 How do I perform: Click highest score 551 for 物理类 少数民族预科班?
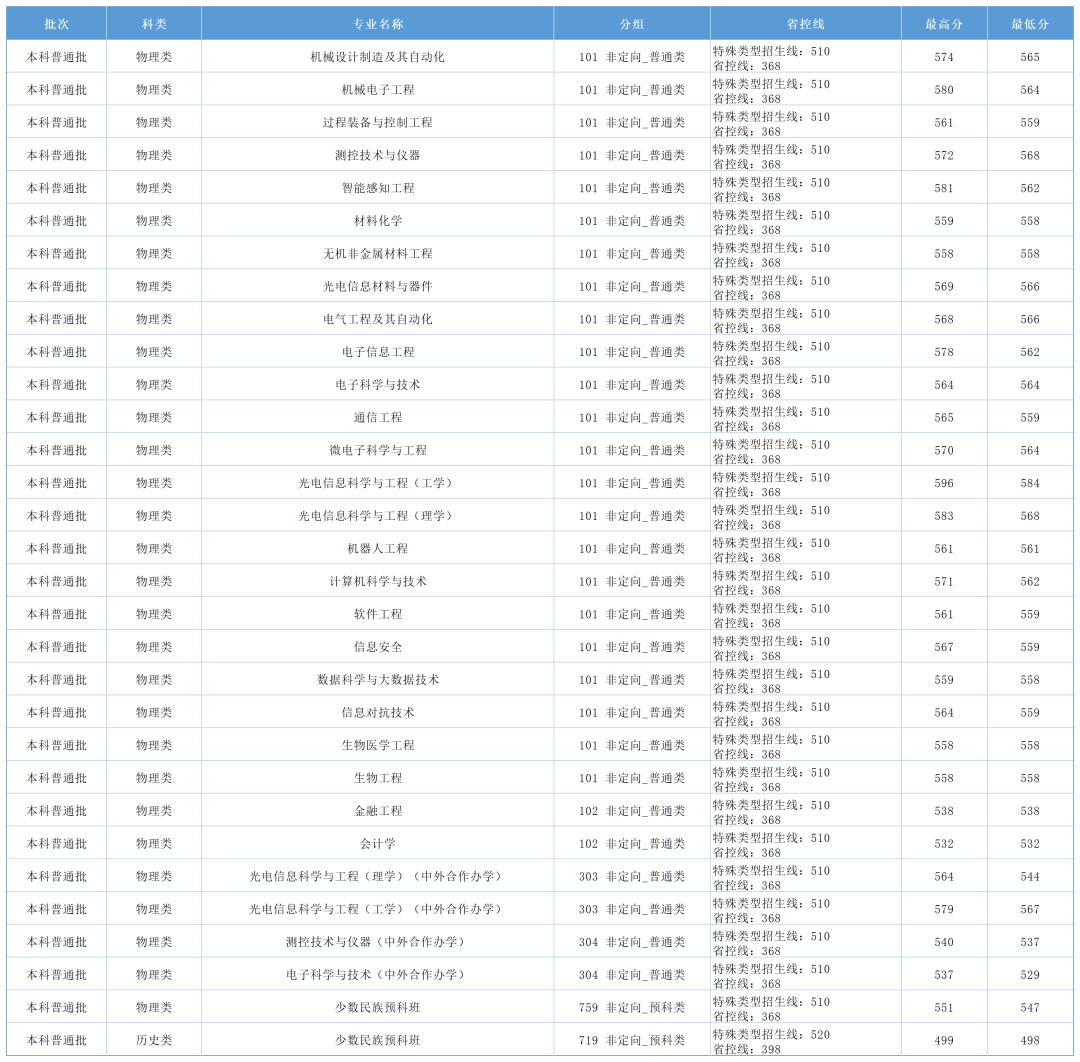click(x=944, y=1007)
